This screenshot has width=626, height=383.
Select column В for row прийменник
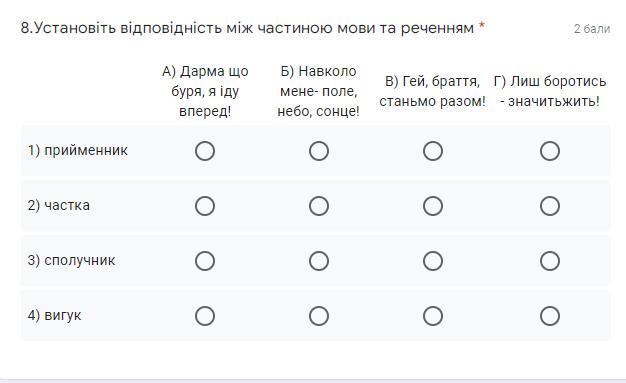click(433, 151)
